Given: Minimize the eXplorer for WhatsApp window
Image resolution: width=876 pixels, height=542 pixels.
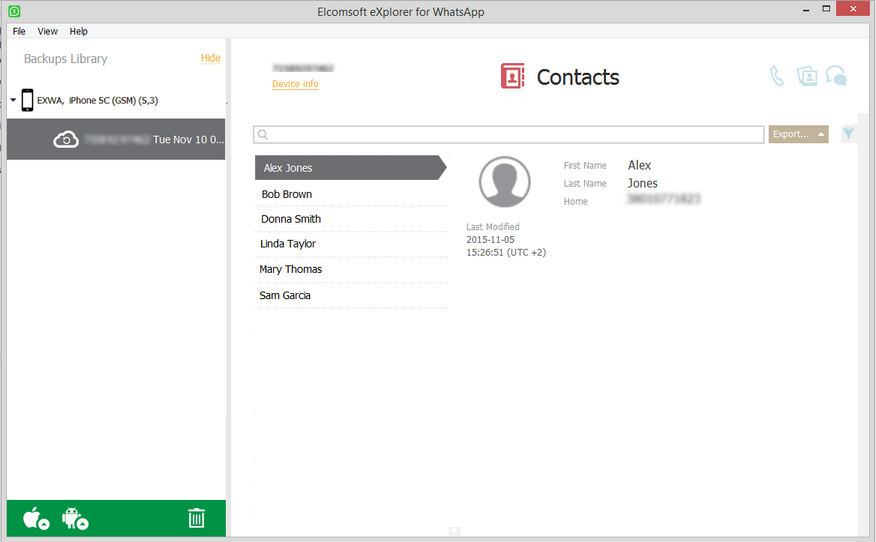Looking at the screenshot, I should pyautogui.click(x=806, y=9).
